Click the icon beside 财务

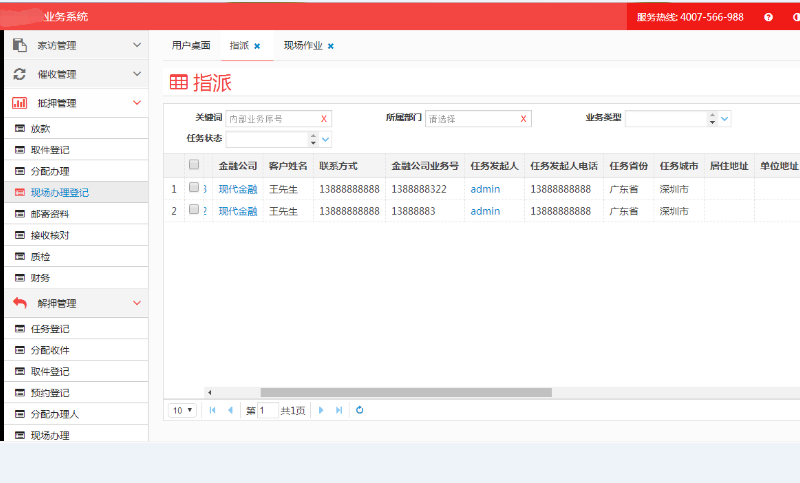[x=20, y=278]
